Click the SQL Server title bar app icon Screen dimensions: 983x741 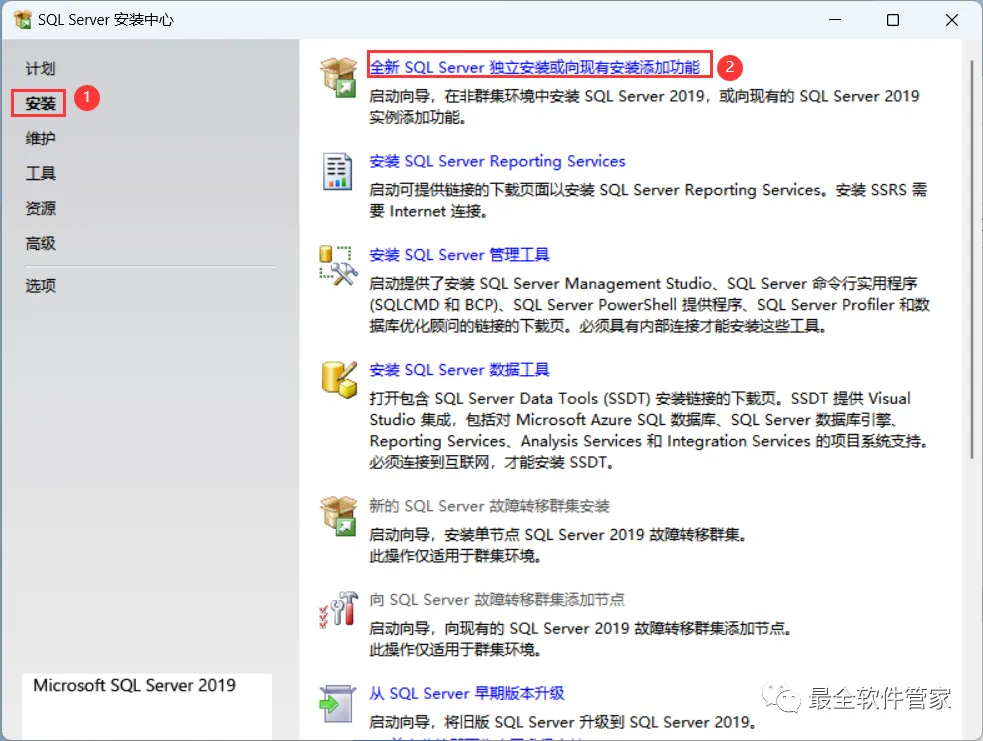23,19
